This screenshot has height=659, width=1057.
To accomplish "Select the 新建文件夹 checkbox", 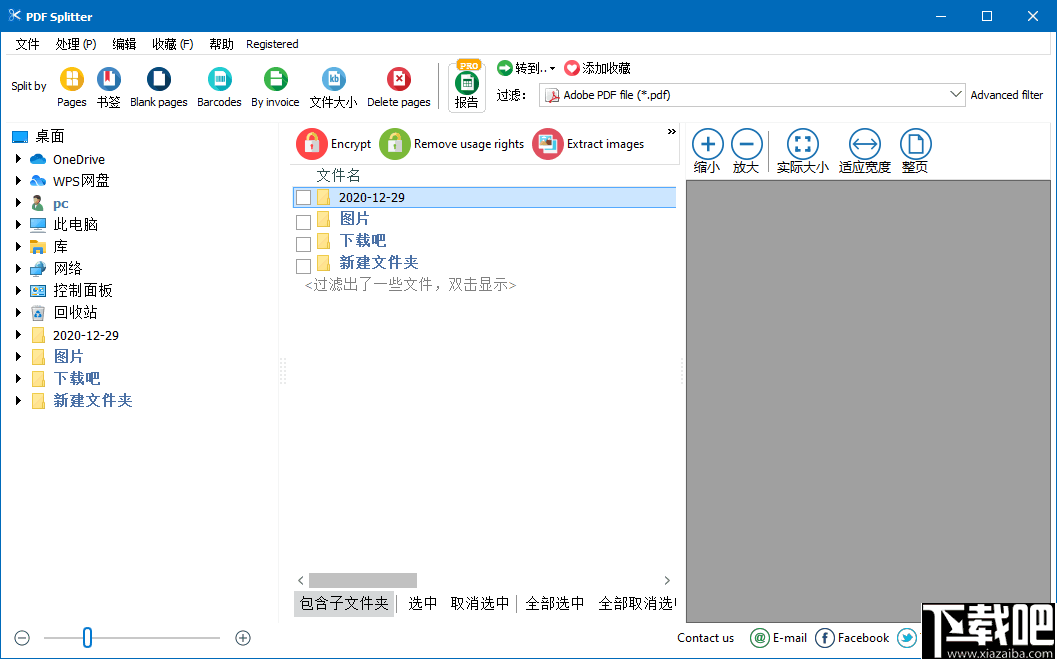I will [x=303, y=264].
